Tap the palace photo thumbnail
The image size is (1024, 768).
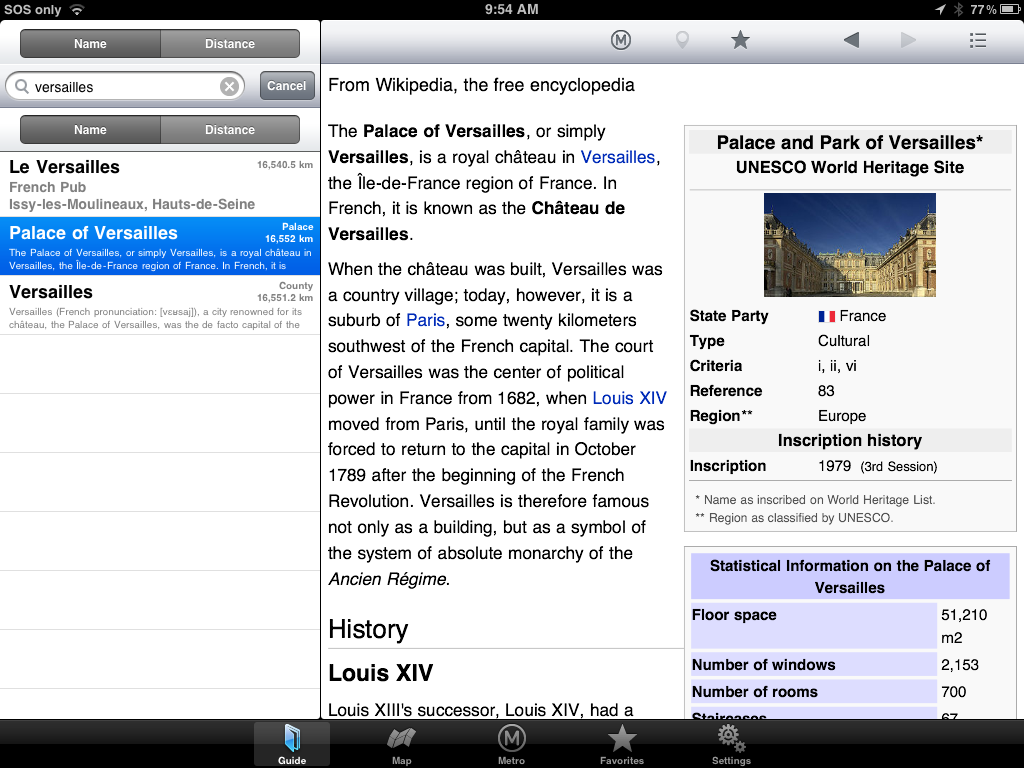(850, 244)
